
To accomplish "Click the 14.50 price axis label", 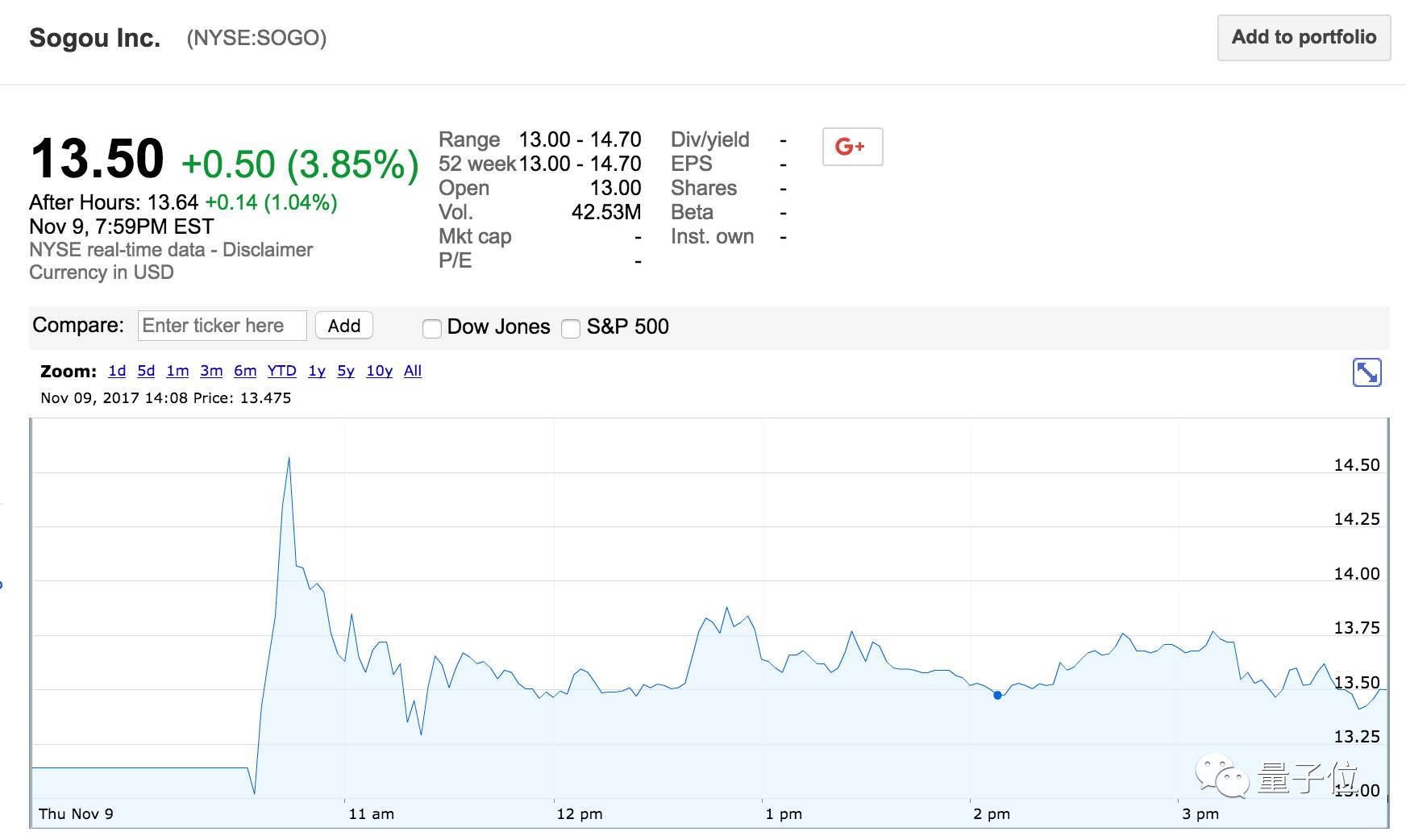I will tap(1357, 465).
